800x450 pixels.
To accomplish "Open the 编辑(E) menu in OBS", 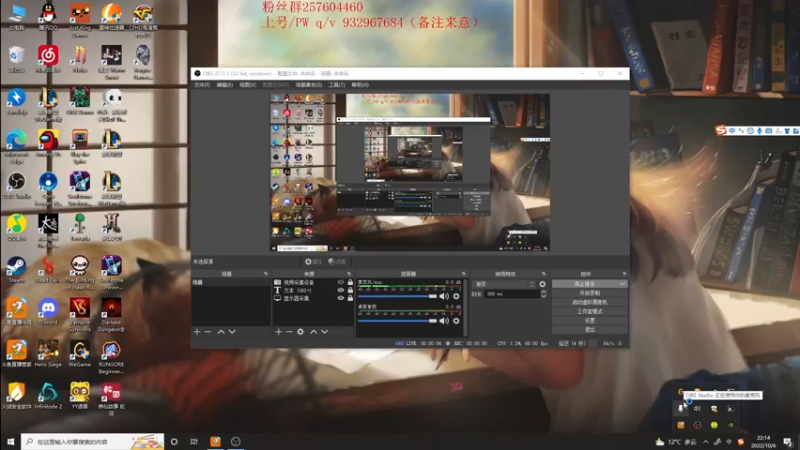I will point(224,85).
